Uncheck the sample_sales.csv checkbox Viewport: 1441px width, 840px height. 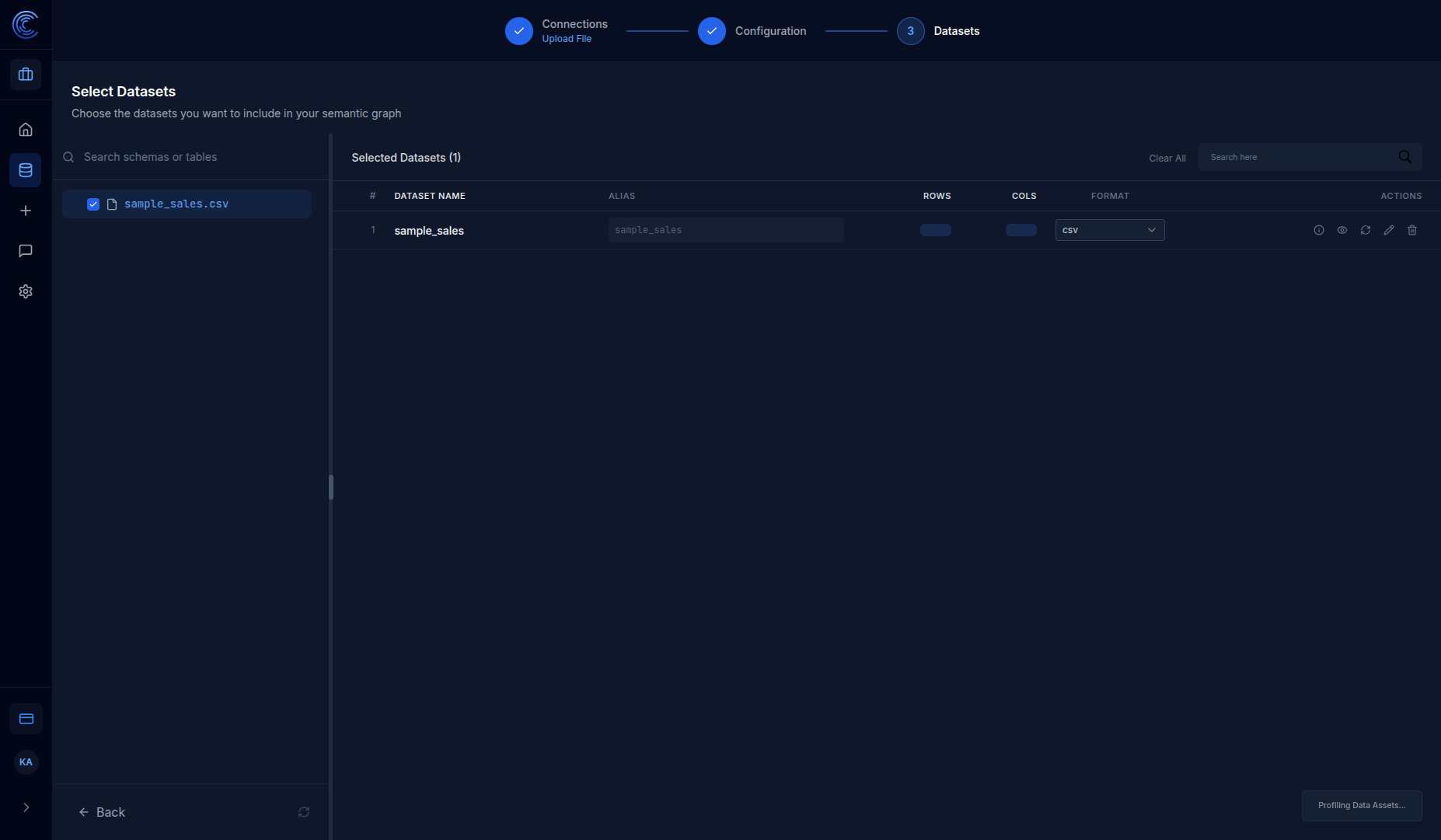(93, 204)
